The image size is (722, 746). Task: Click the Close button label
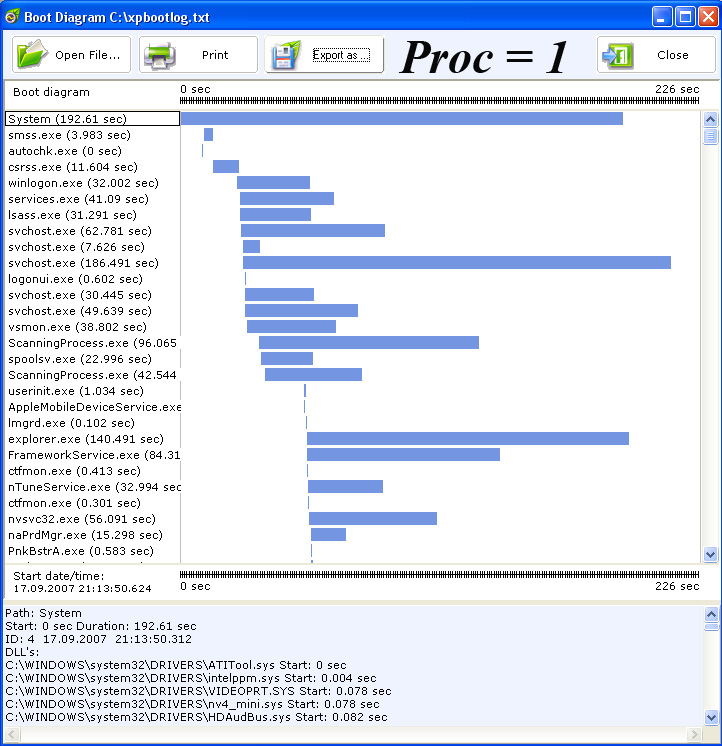[x=673, y=55]
